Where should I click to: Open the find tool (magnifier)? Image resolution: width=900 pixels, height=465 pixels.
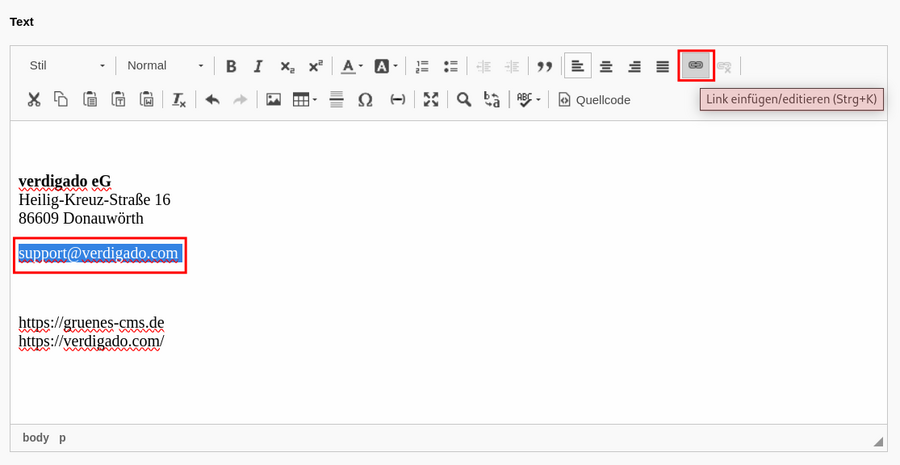coord(464,99)
